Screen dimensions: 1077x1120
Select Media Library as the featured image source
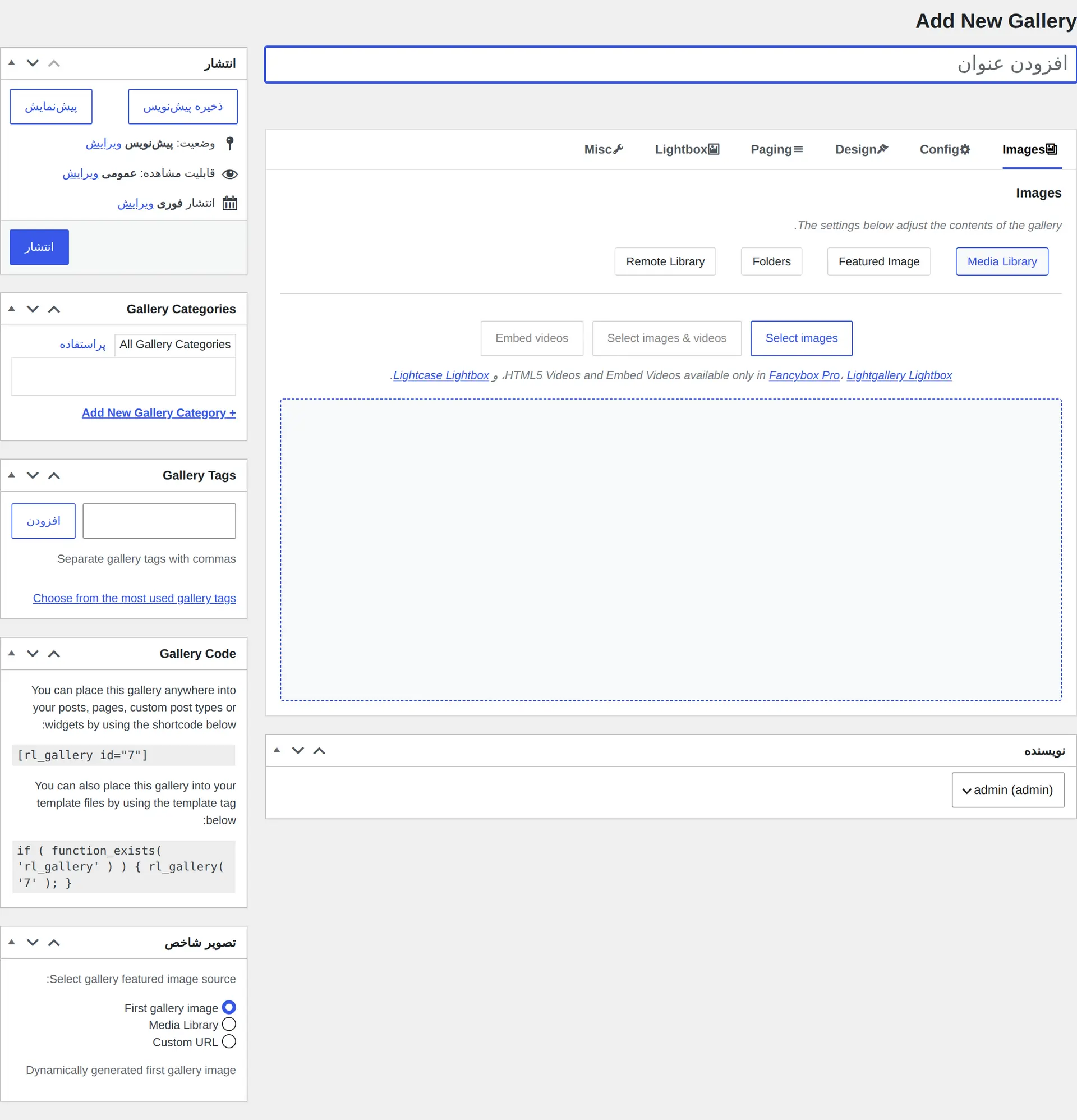tap(228, 1024)
